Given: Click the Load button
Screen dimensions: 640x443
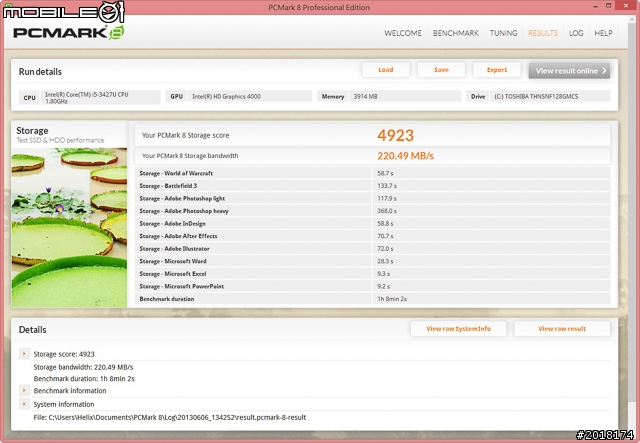Looking at the screenshot, I should [x=386, y=70].
